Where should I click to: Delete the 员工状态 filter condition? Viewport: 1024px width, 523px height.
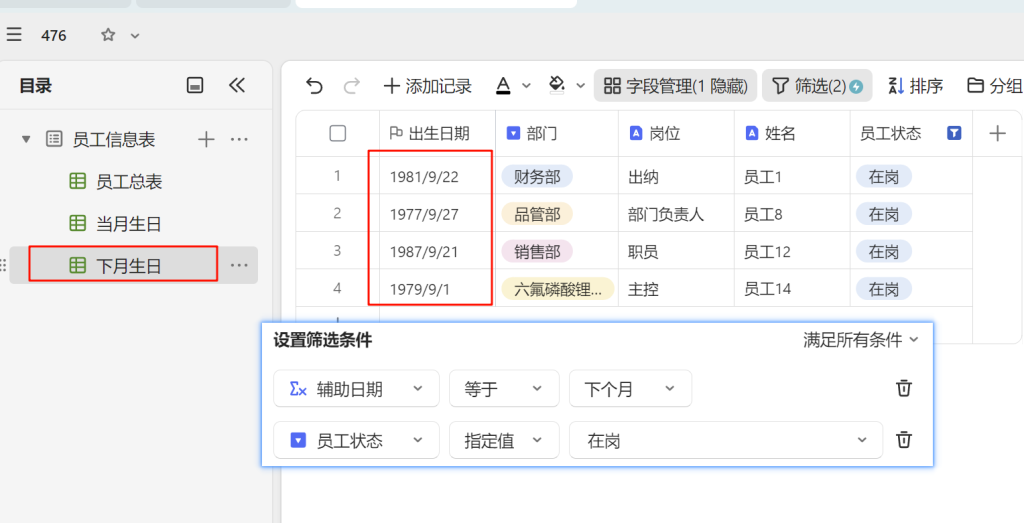904,439
